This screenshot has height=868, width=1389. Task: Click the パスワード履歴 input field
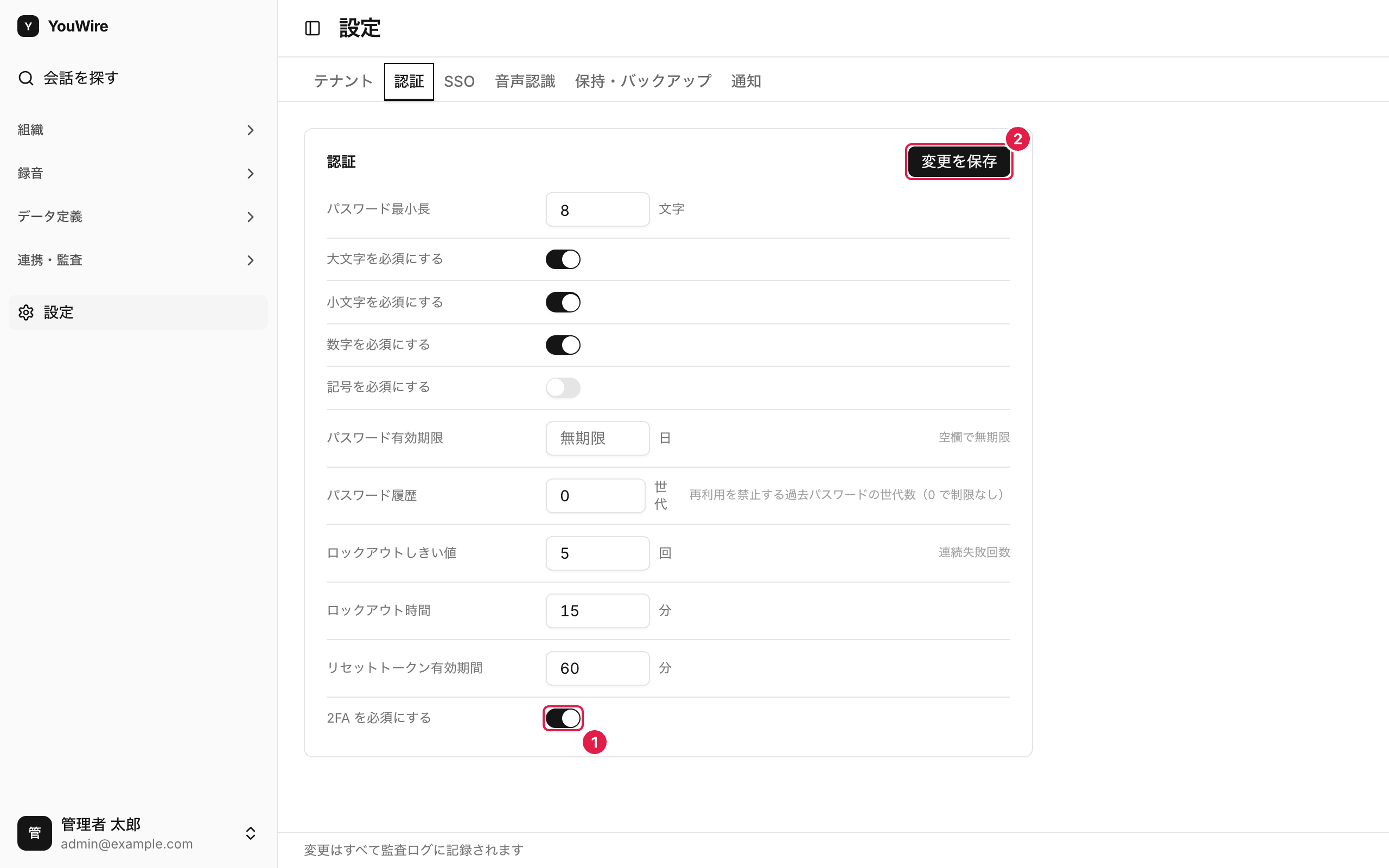point(595,495)
